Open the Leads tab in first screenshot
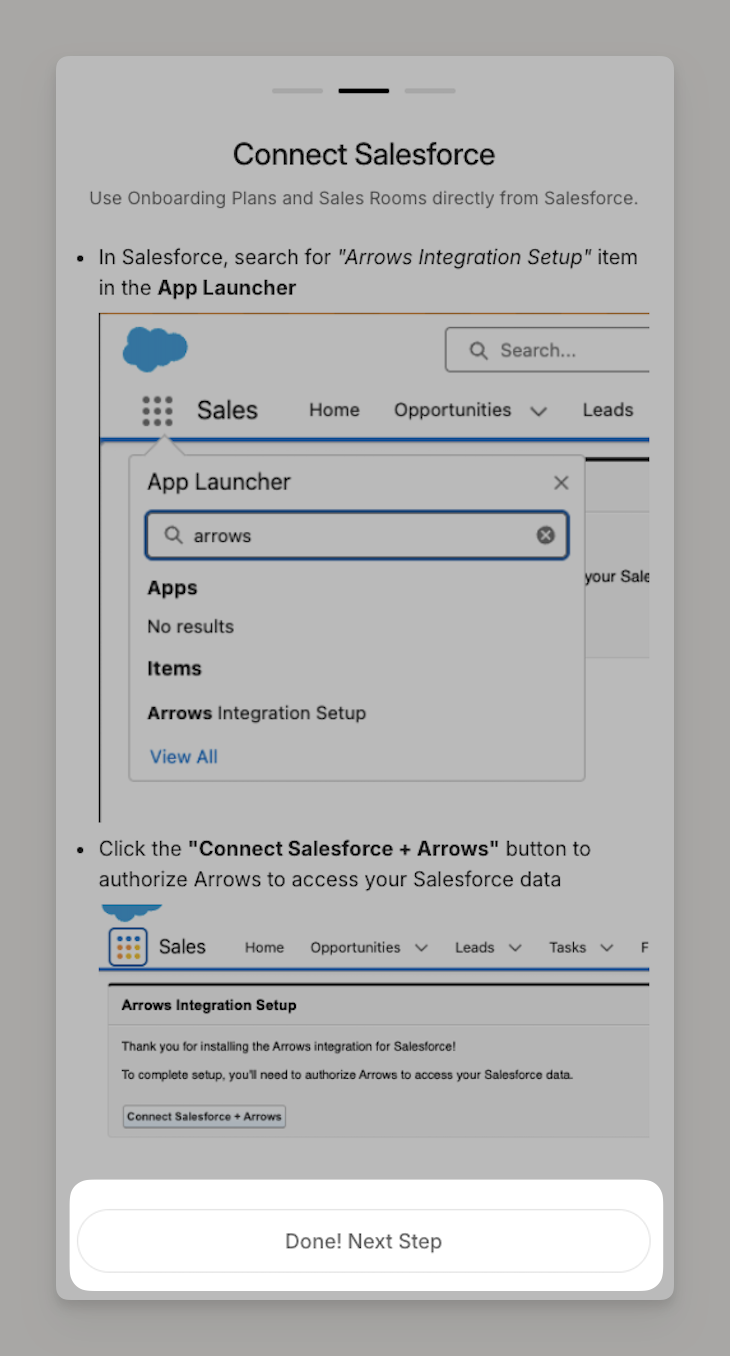This screenshot has height=1356, width=730. tap(608, 410)
